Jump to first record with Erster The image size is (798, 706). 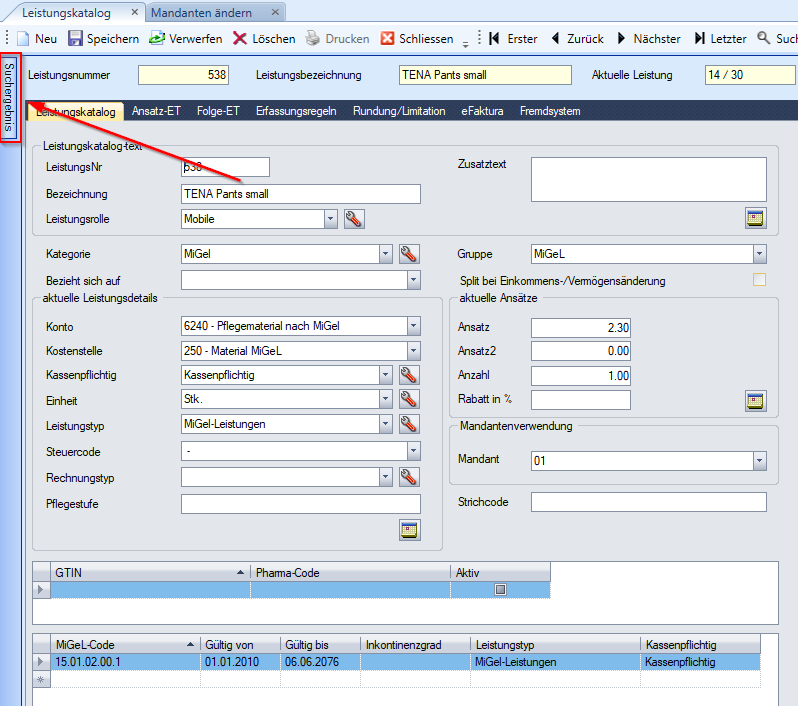494,39
